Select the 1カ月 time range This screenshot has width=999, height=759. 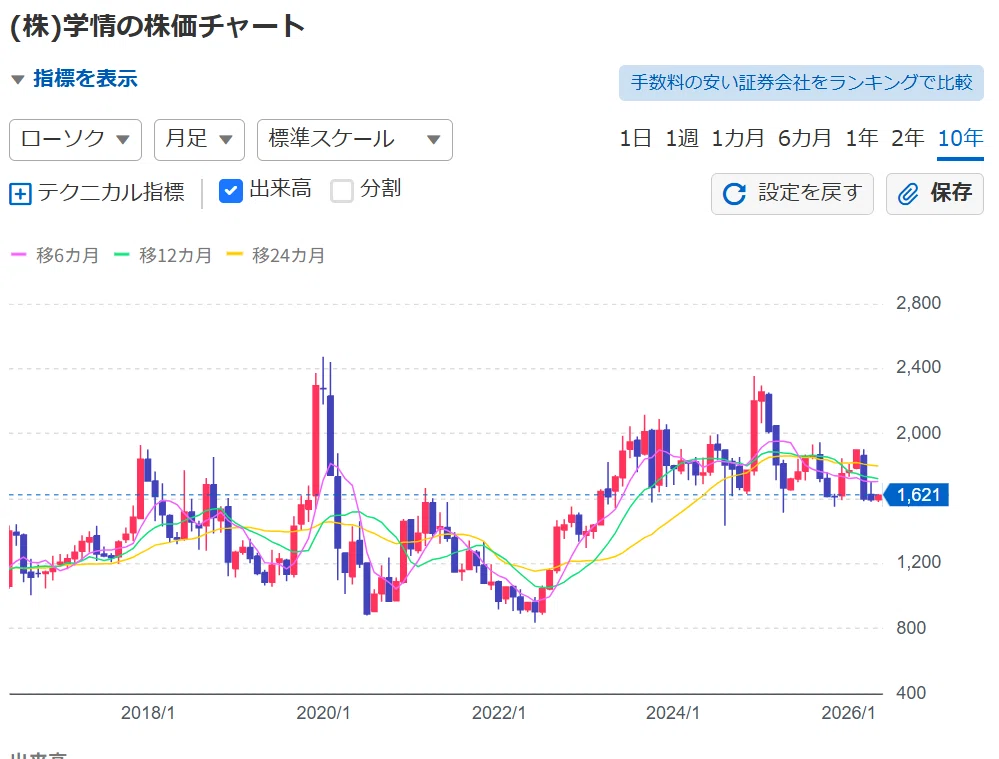738,138
